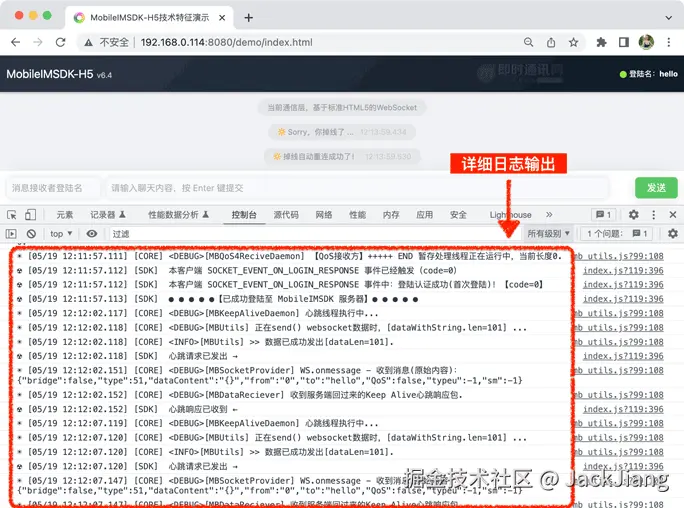
Task: Click the green 发送 send button
Action: (x=656, y=188)
